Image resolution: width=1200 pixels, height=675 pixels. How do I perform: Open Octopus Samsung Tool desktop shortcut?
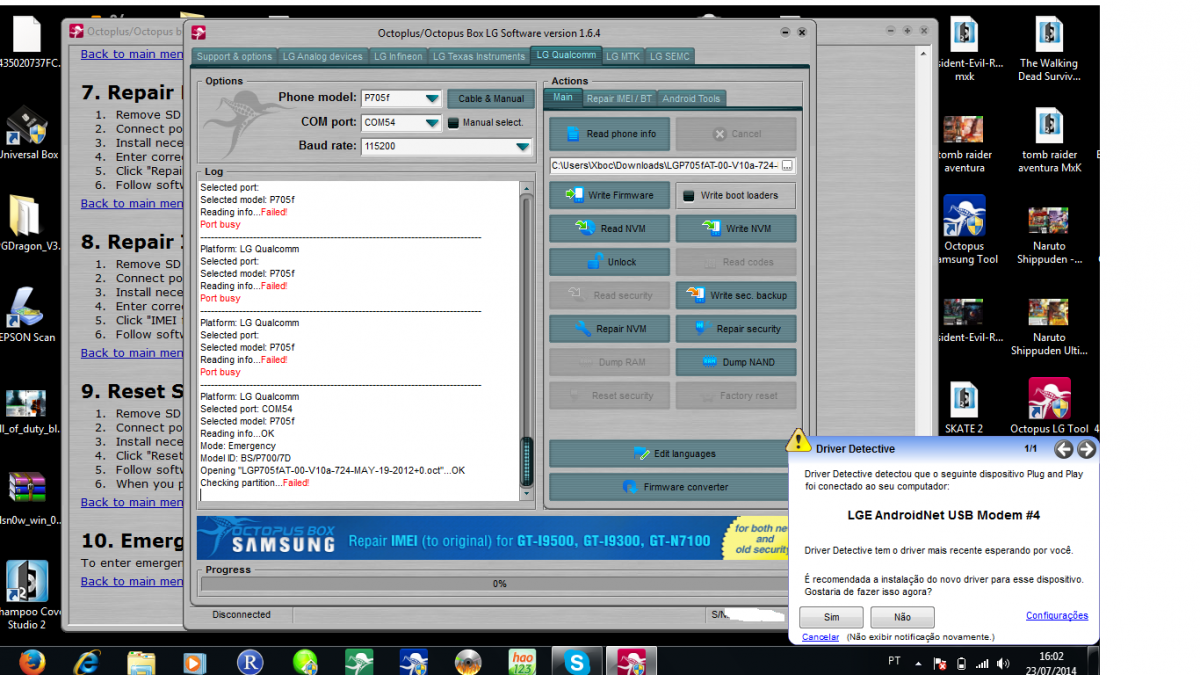coord(964,230)
